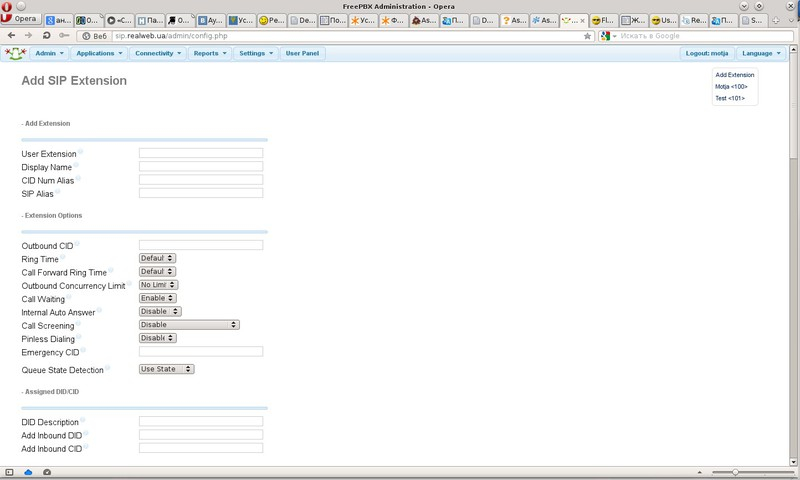Toggle the panel icon at bottom-left
Screen dimensions: 800x480
9,472
